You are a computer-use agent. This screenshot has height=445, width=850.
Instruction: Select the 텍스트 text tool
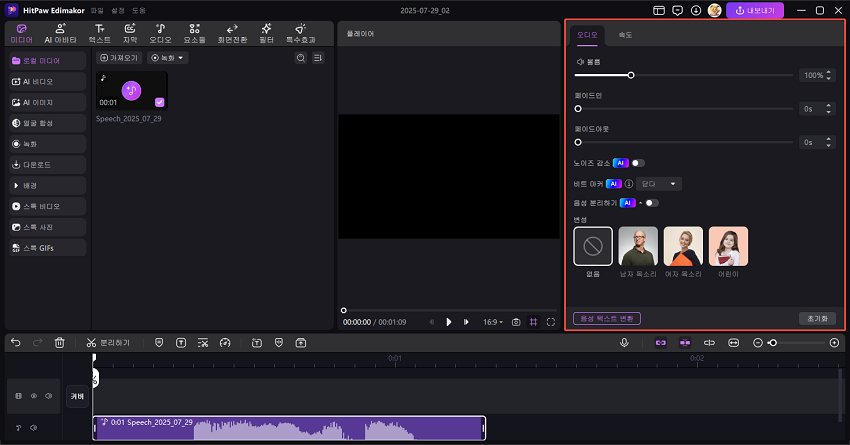pyautogui.click(x=100, y=34)
